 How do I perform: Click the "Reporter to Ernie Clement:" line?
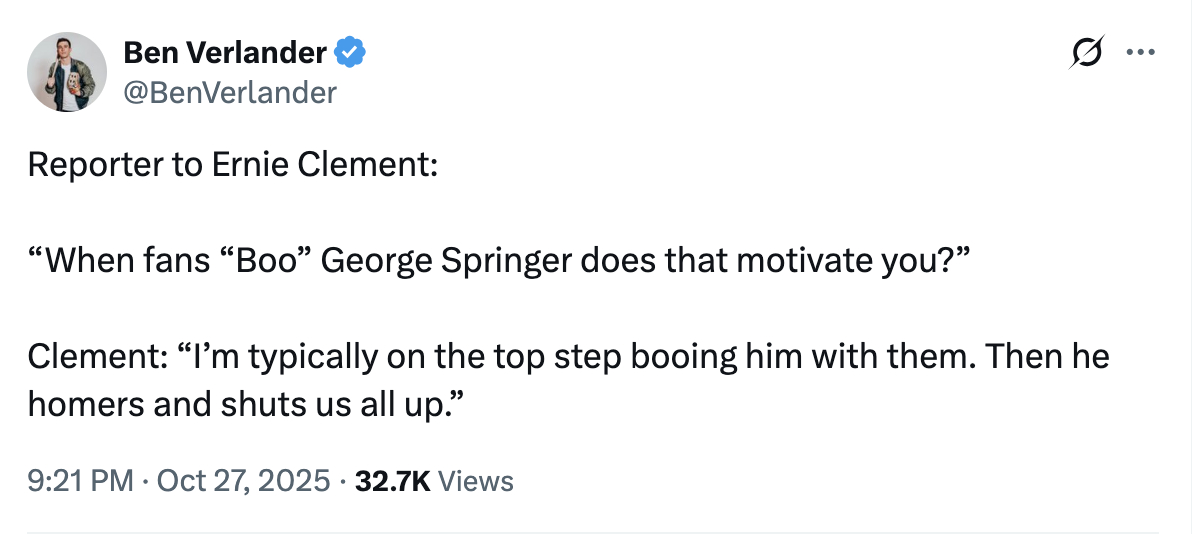click(x=233, y=165)
